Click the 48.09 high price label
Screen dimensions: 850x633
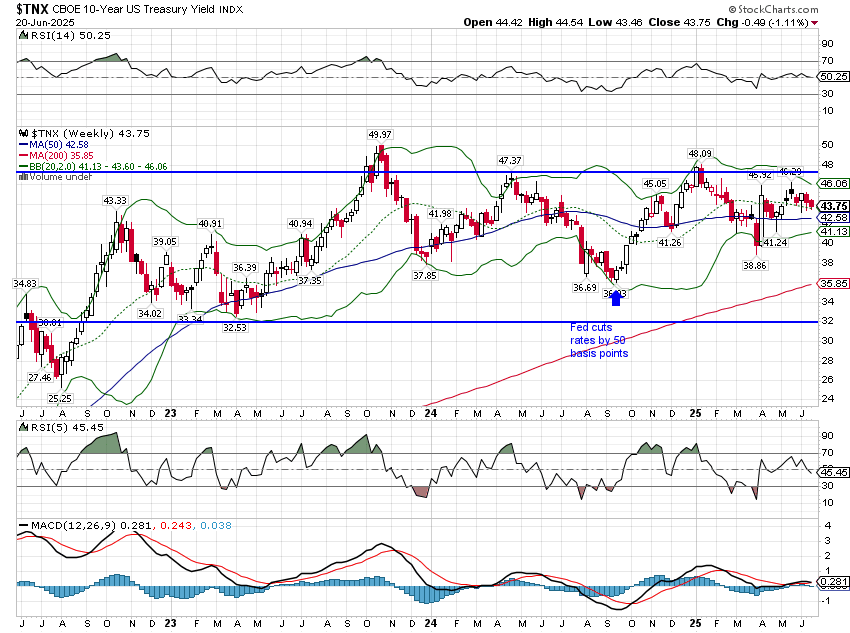point(698,154)
